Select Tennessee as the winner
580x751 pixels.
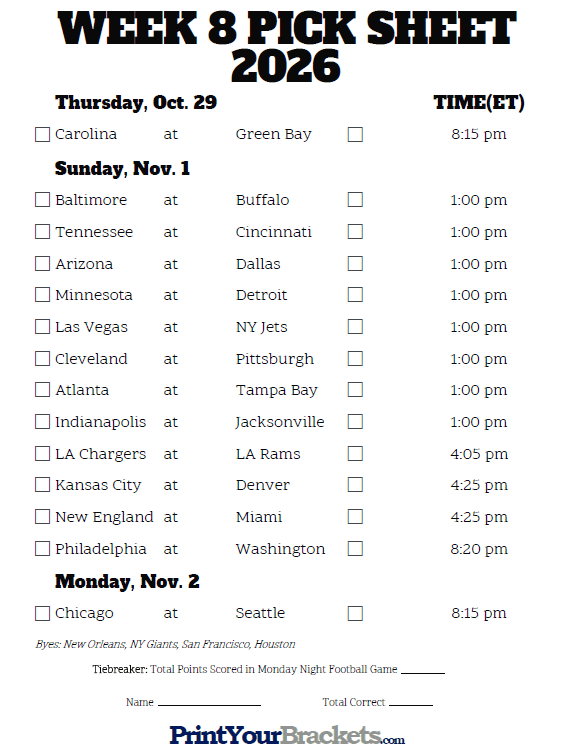(x=43, y=232)
